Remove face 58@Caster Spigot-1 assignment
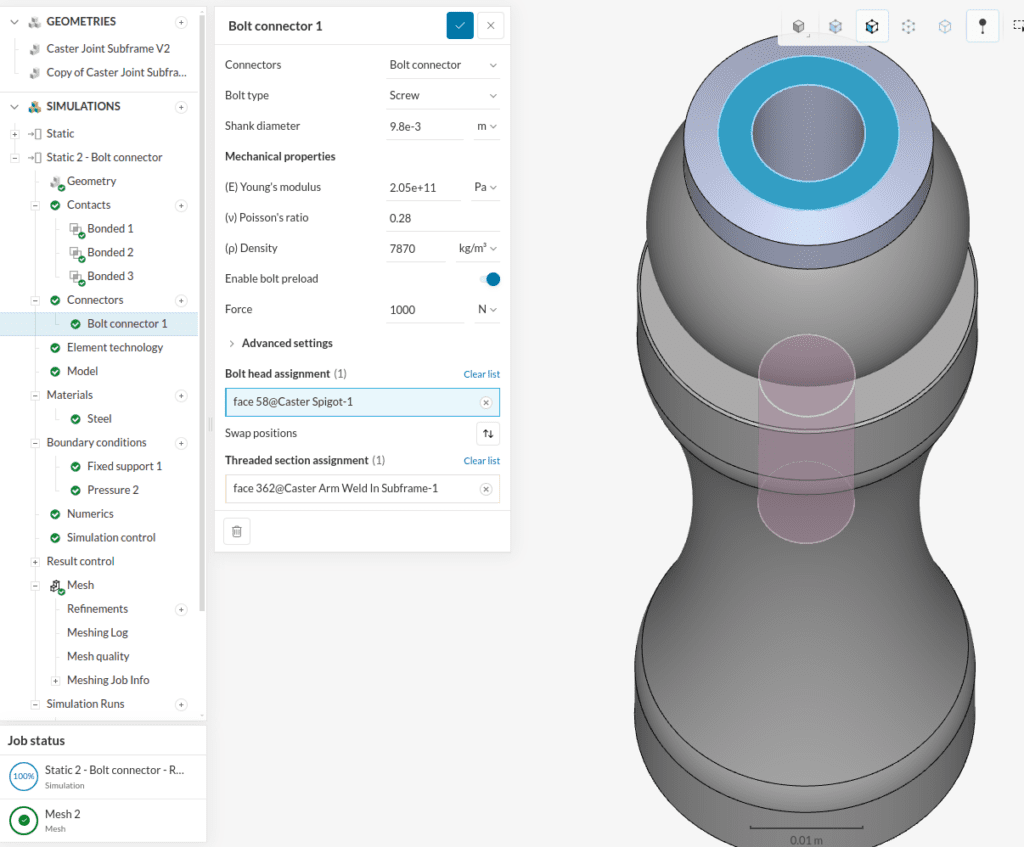1024x847 pixels. pos(486,402)
